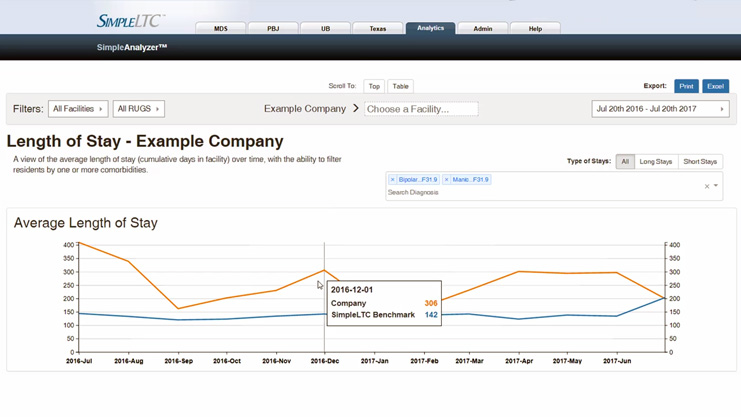Switch to Short Stays filter
Image resolution: width=741 pixels, height=417 pixels.
tap(700, 161)
